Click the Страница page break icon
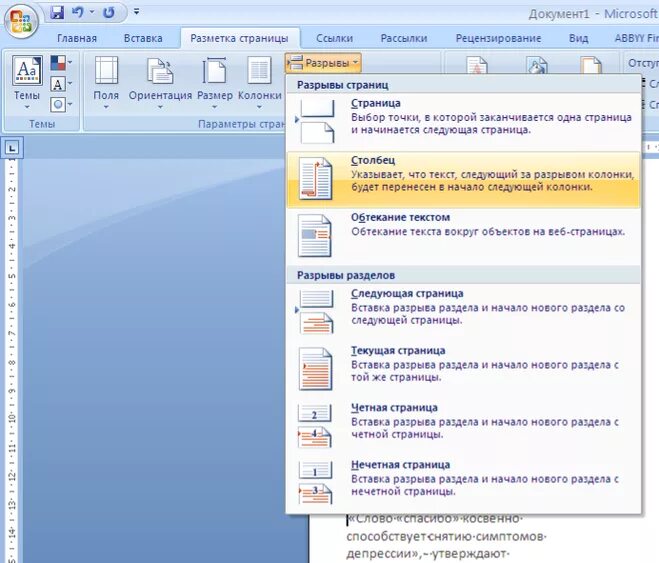 click(x=317, y=122)
